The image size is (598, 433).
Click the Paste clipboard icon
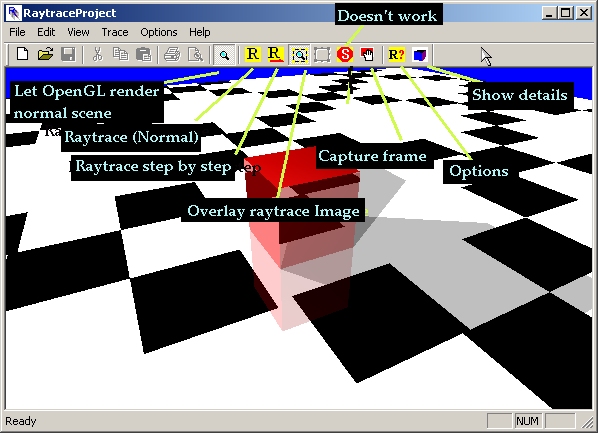(x=143, y=55)
